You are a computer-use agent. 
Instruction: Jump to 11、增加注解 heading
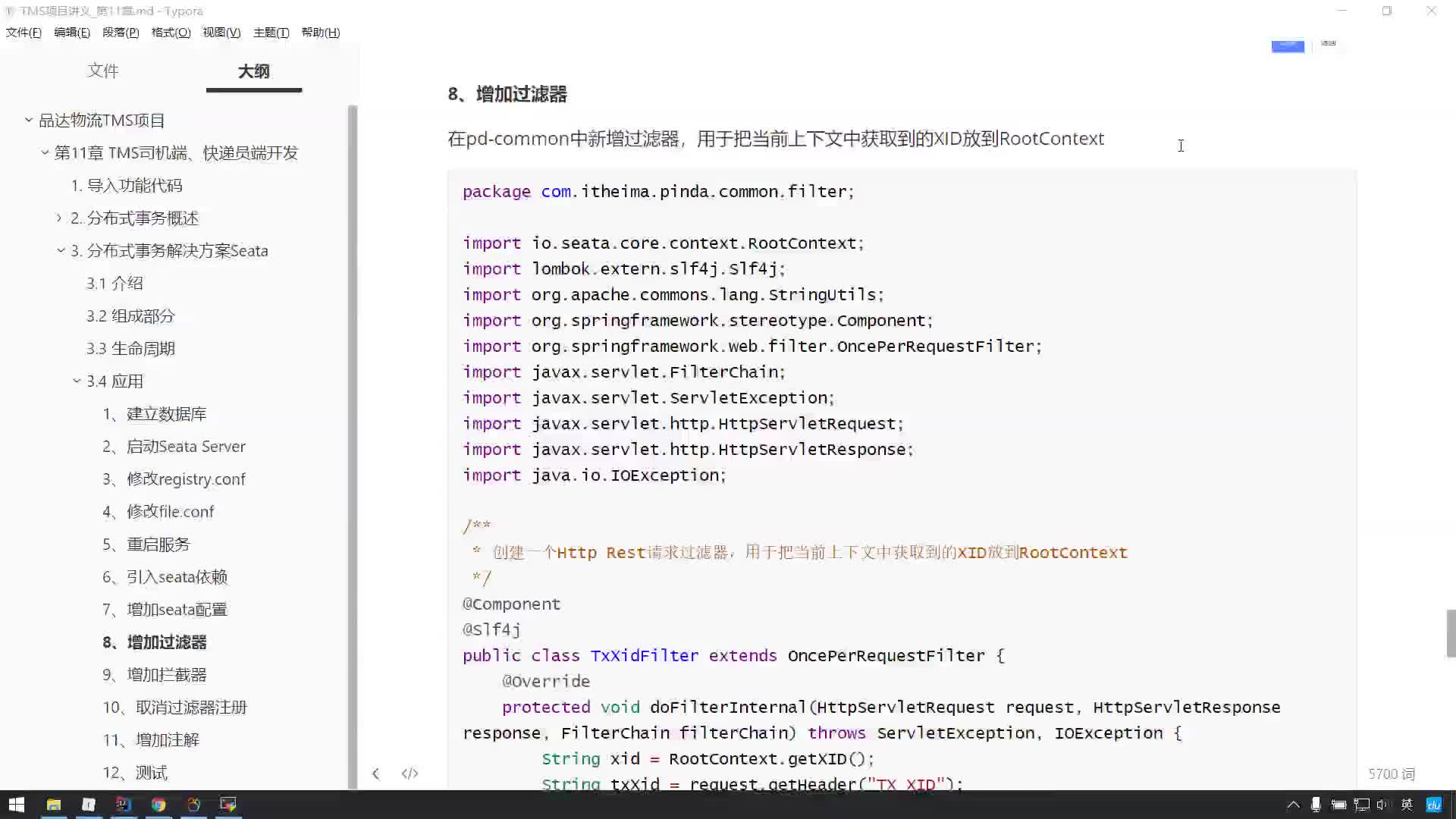click(151, 739)
